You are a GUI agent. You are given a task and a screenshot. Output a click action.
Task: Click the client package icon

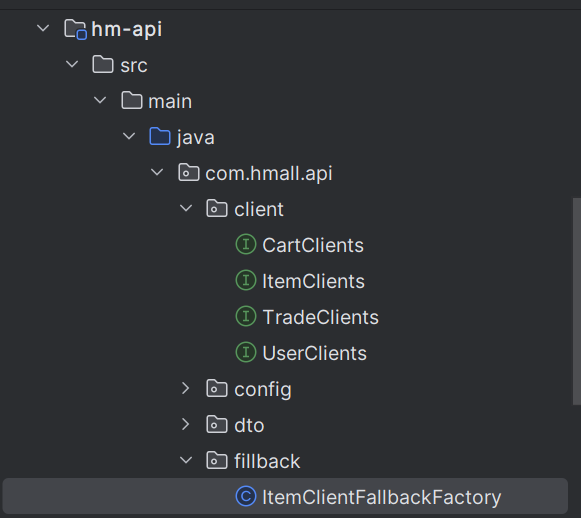[217, 209]
